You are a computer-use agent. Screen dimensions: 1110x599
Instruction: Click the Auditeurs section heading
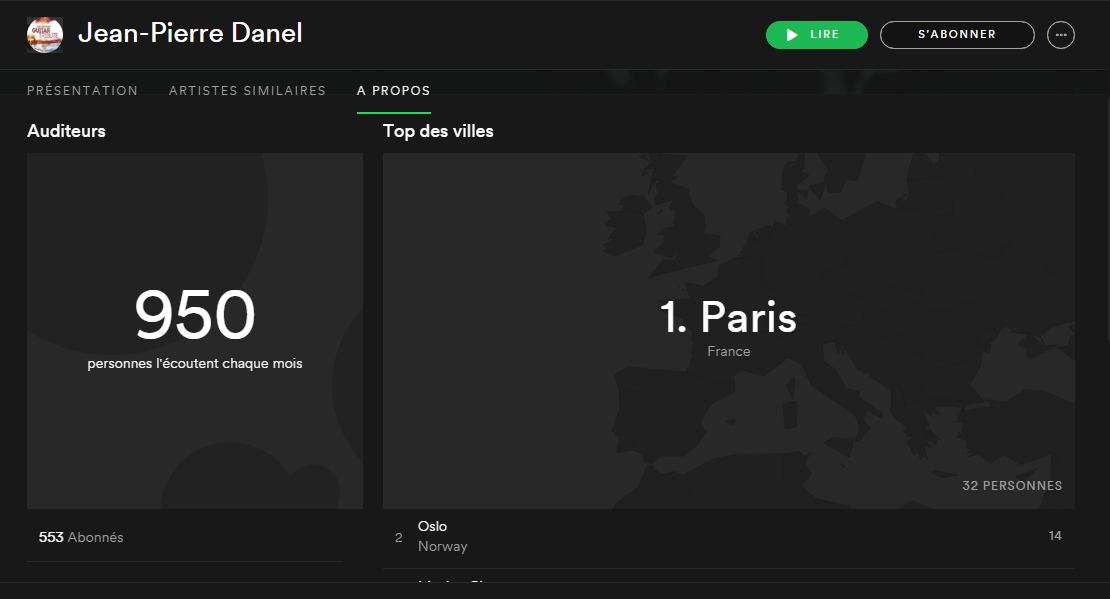tap(66, 131)
